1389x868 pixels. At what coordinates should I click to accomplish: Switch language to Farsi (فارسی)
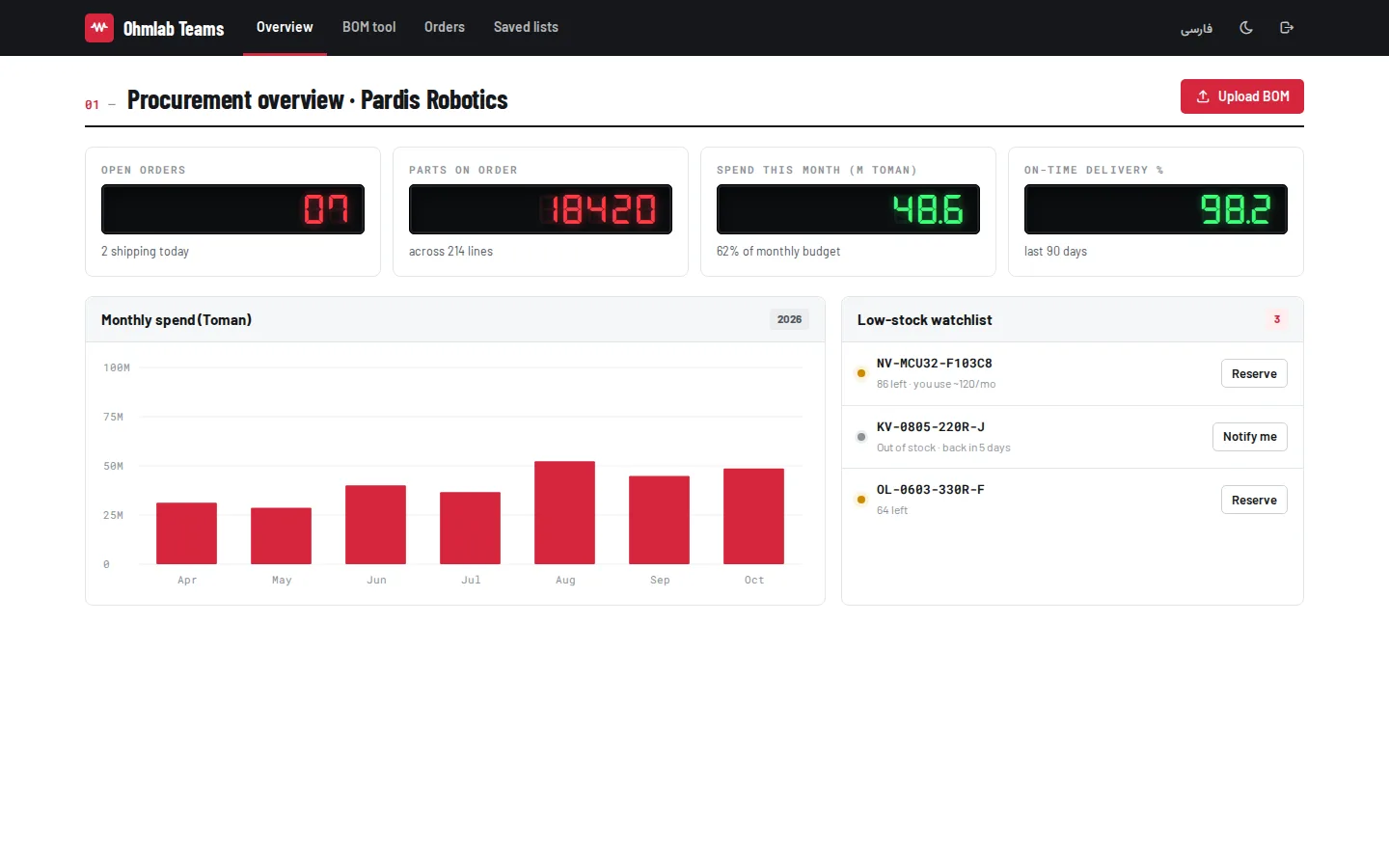tap(1196, 28)
